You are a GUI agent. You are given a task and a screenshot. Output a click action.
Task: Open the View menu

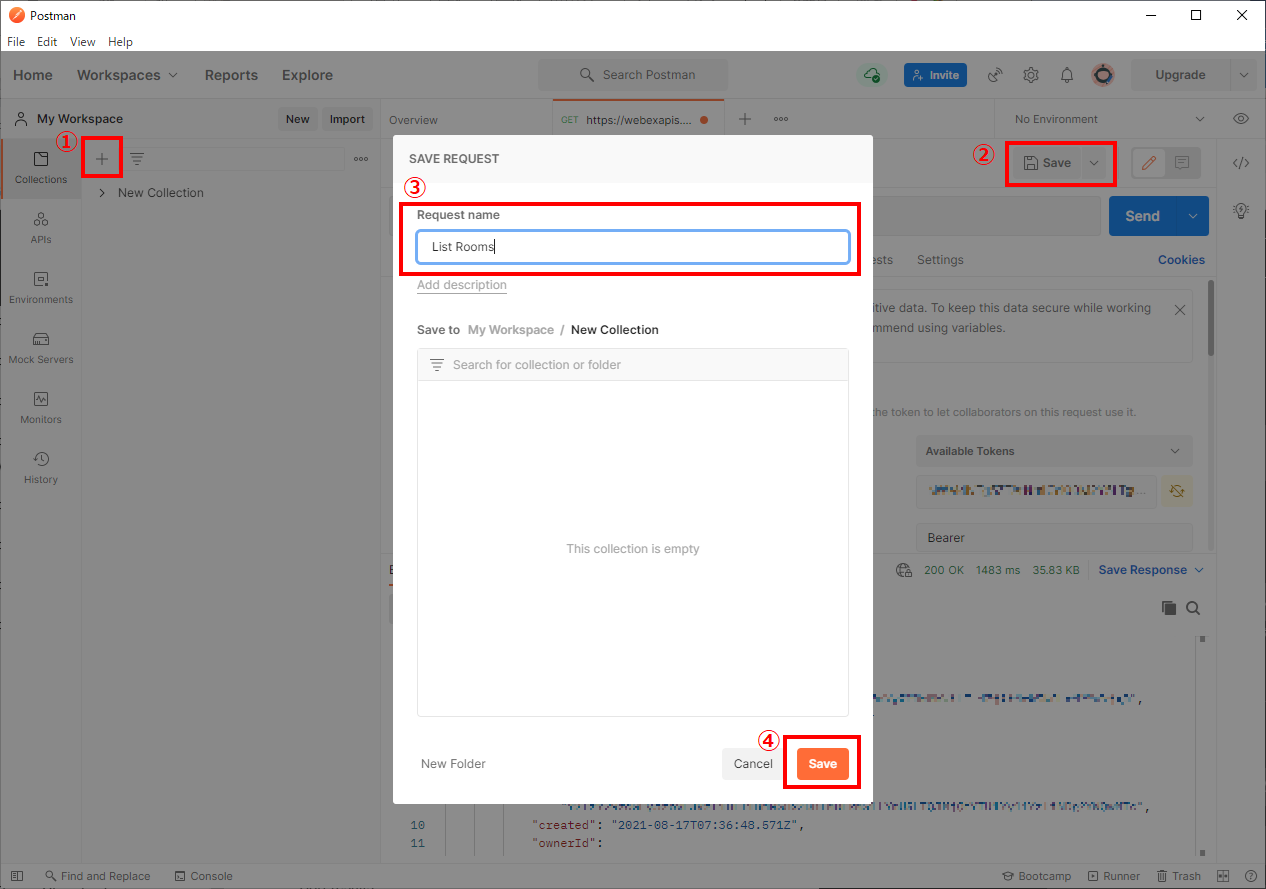pos(82,41)
